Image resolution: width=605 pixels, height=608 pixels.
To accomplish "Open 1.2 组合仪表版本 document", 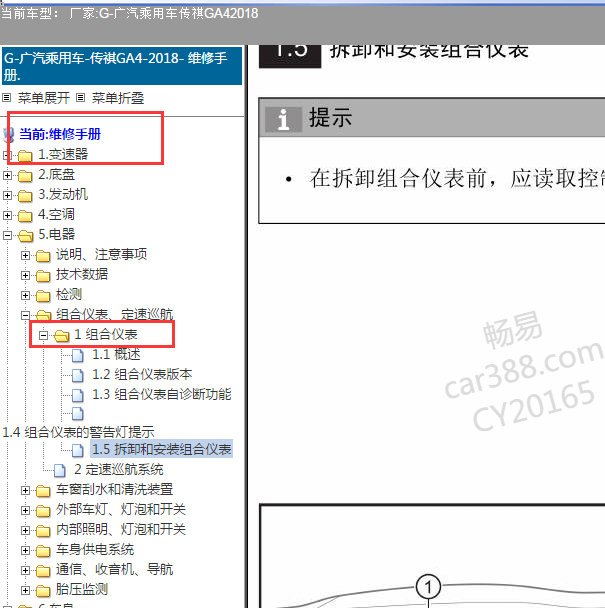I will point(142,375).
